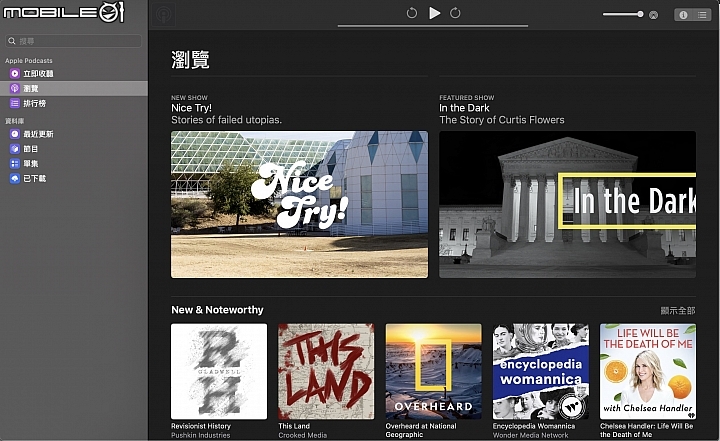Click the Encyclopedia Womannica title text

[x=534, y=426]
